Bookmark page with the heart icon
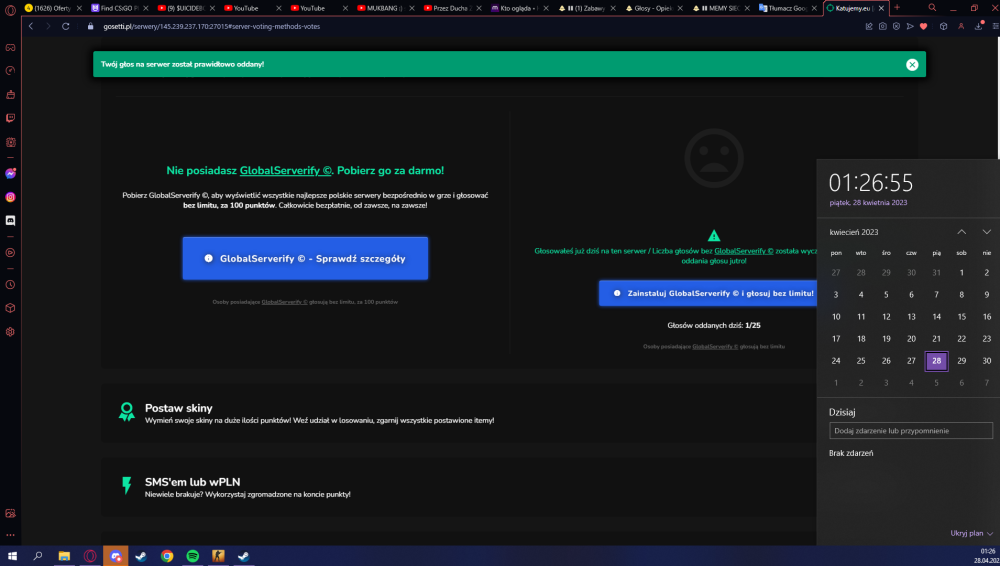 923,26
